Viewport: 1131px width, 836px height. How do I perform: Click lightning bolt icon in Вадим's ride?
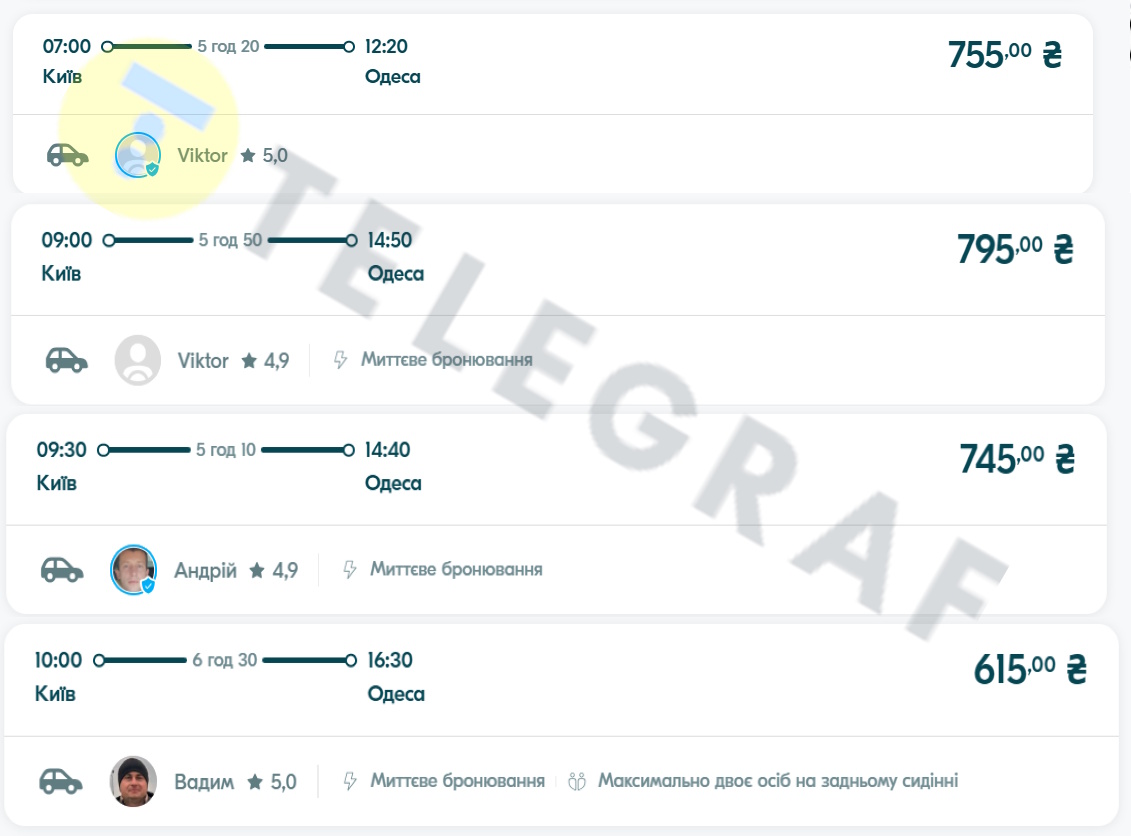pos(350,781)
